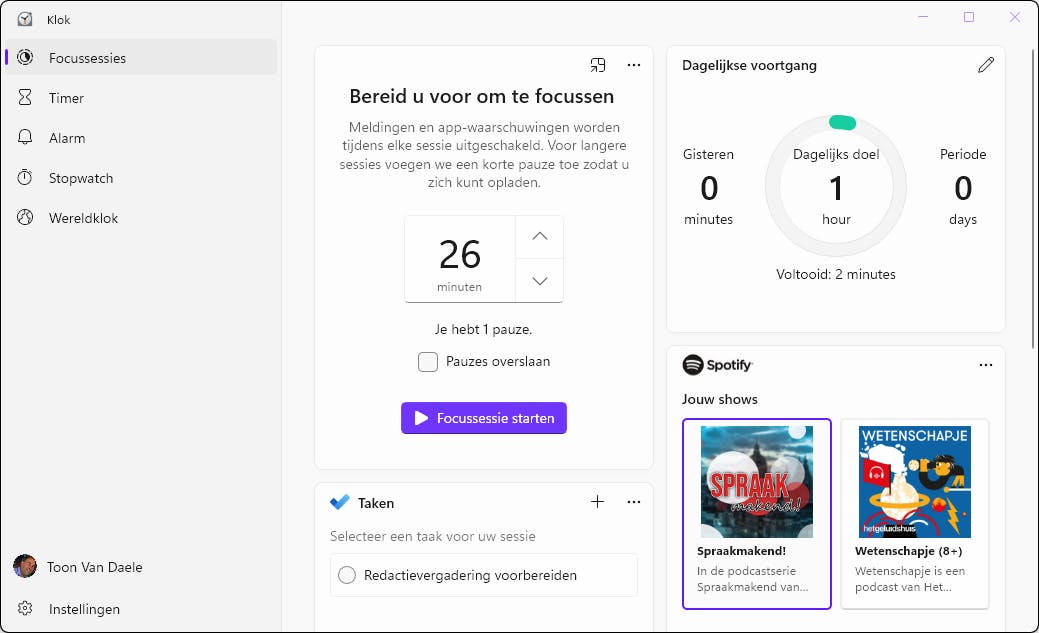Open the Alarm page
Viewport: 1039px width, 633px height.
point(140,138)
